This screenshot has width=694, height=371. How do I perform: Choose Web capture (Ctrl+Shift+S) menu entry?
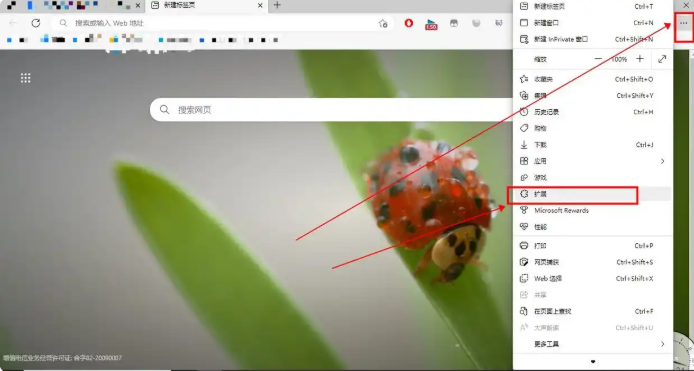point(592,262)
